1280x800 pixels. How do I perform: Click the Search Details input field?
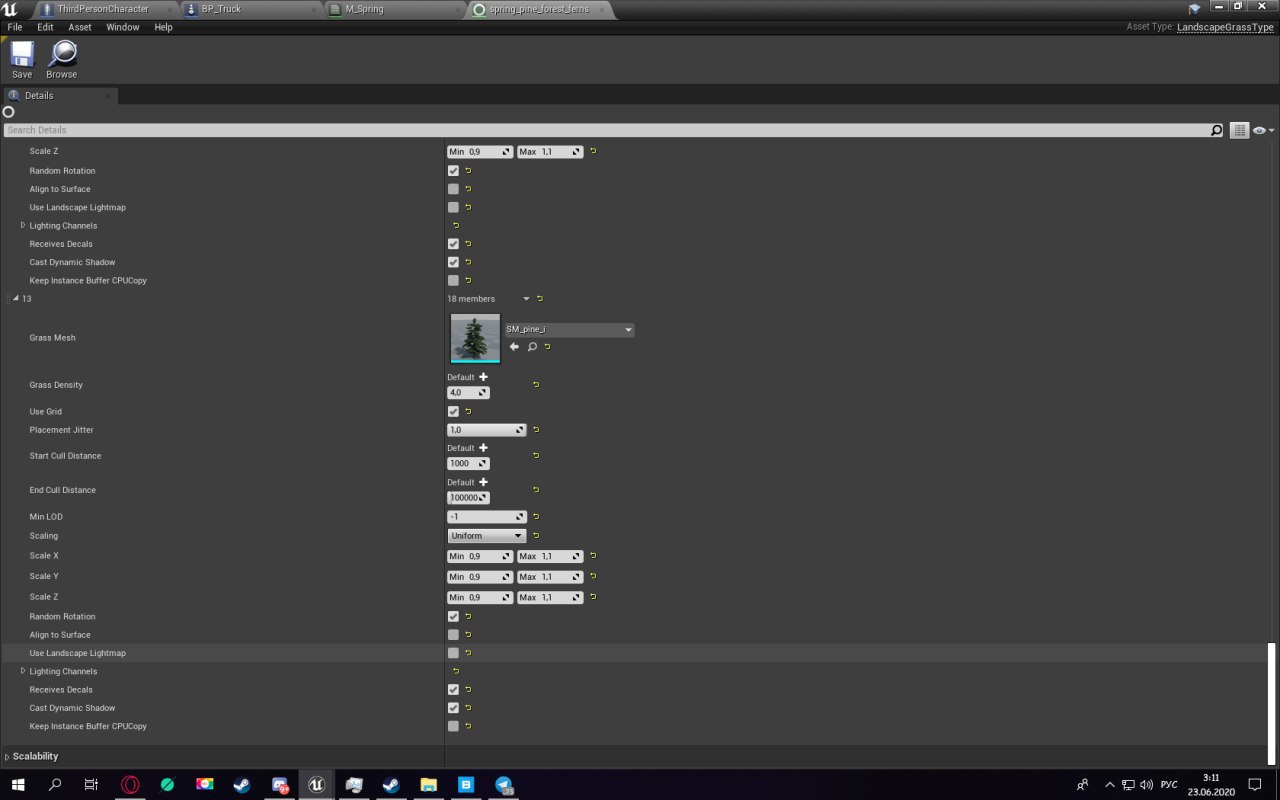[x=600, y=130]
